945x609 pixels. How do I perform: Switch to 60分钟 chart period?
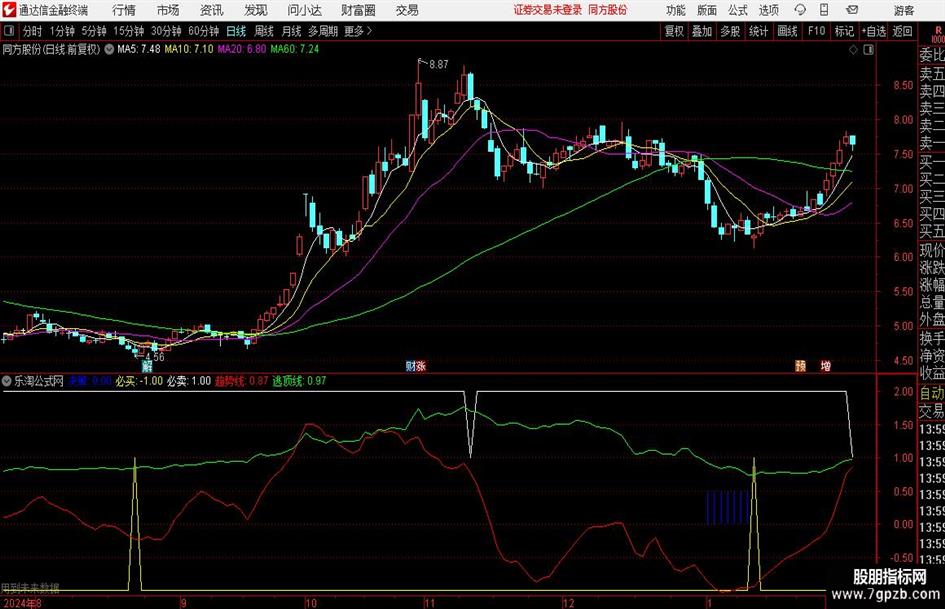tap(203, 31)
